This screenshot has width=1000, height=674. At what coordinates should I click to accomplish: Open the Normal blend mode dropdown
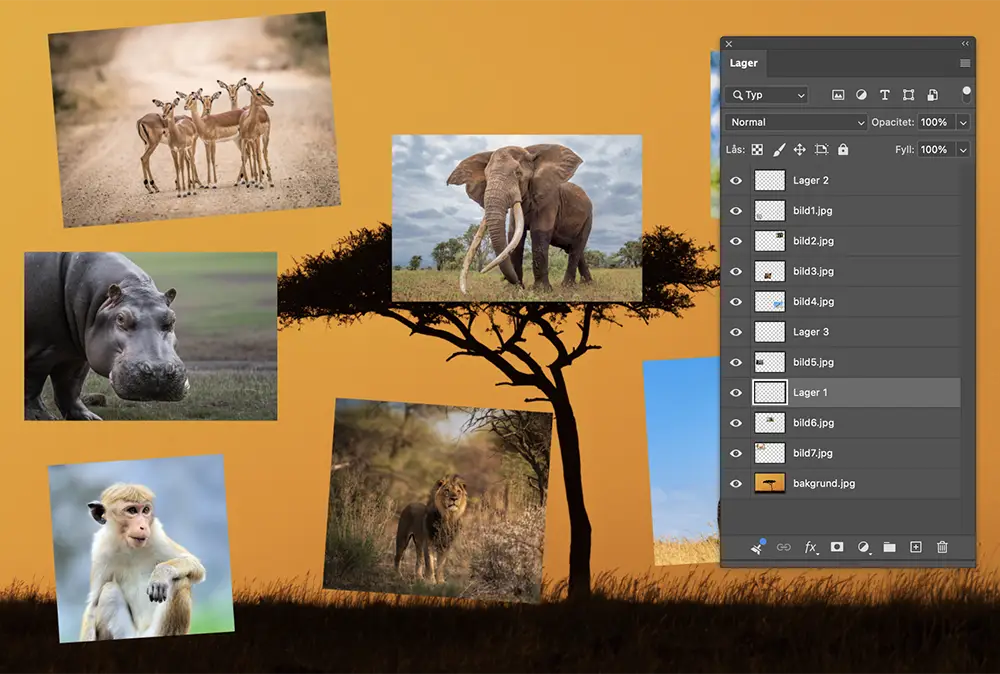[x=795, y=122]
